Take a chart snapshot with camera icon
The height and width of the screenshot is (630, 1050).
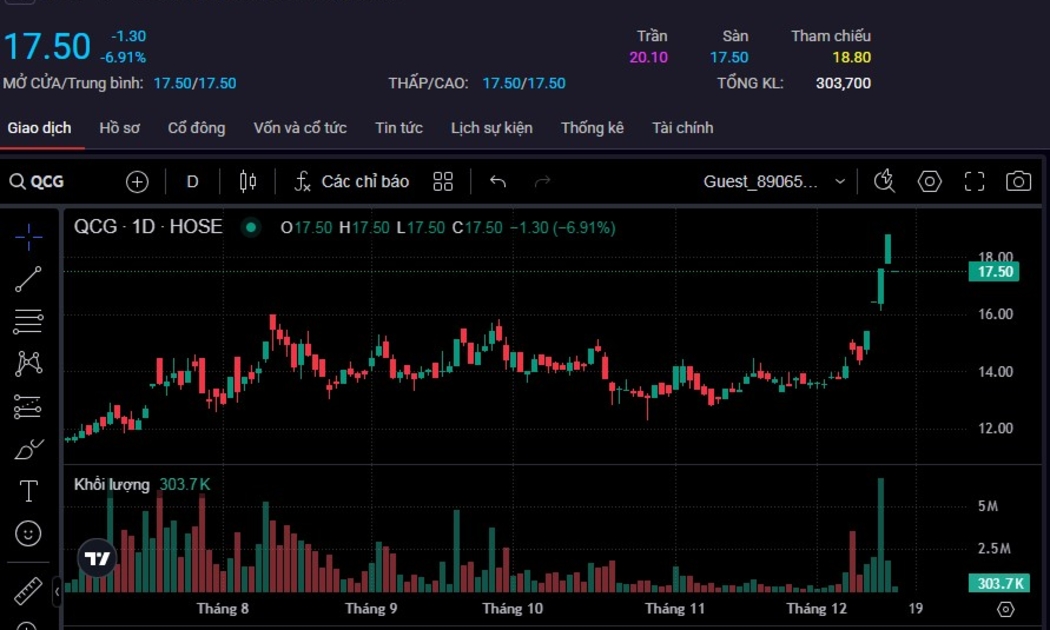tap(1018, 181)
